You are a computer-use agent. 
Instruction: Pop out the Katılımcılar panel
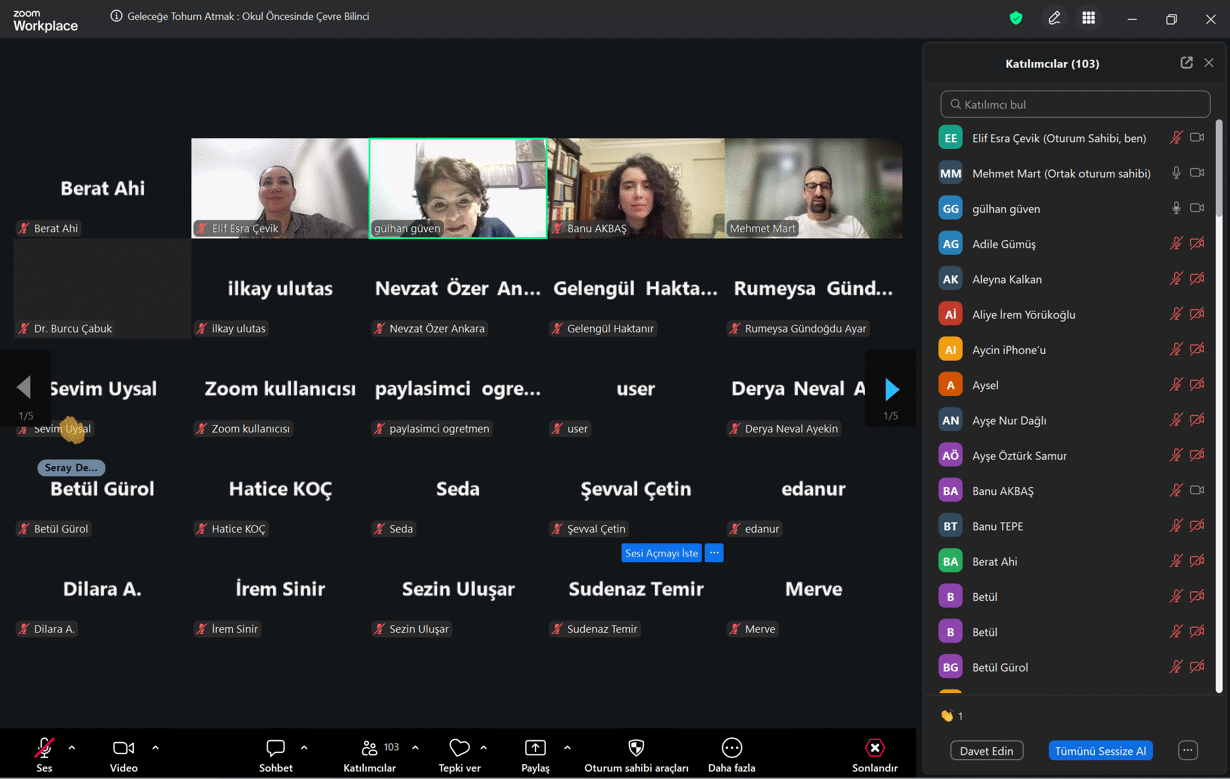(1186, 63)
